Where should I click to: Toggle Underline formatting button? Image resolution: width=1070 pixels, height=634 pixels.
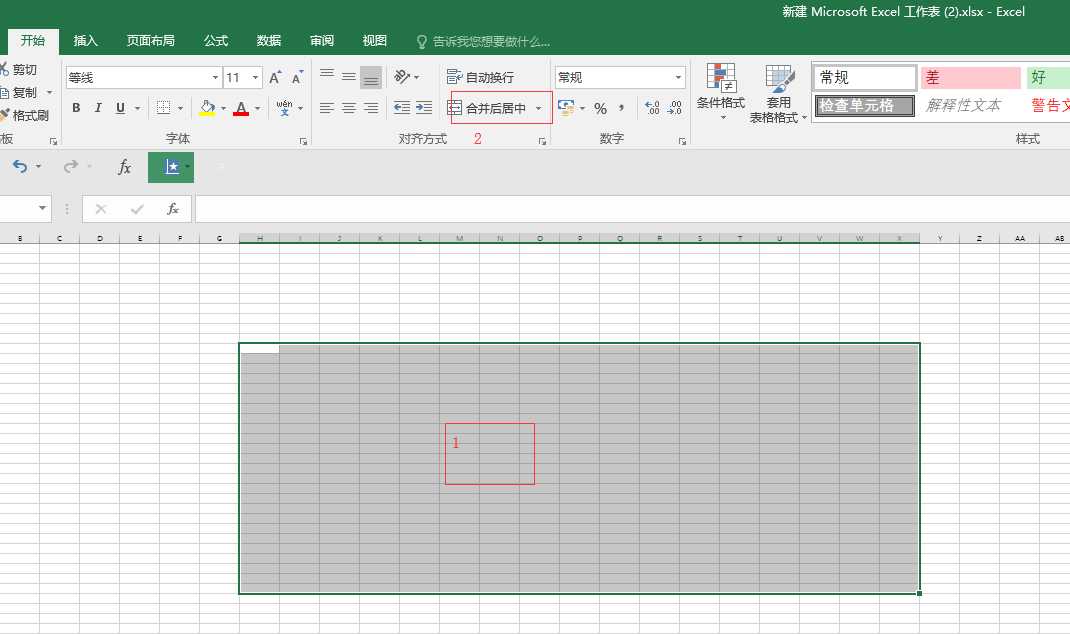click(x=121, y=108)
